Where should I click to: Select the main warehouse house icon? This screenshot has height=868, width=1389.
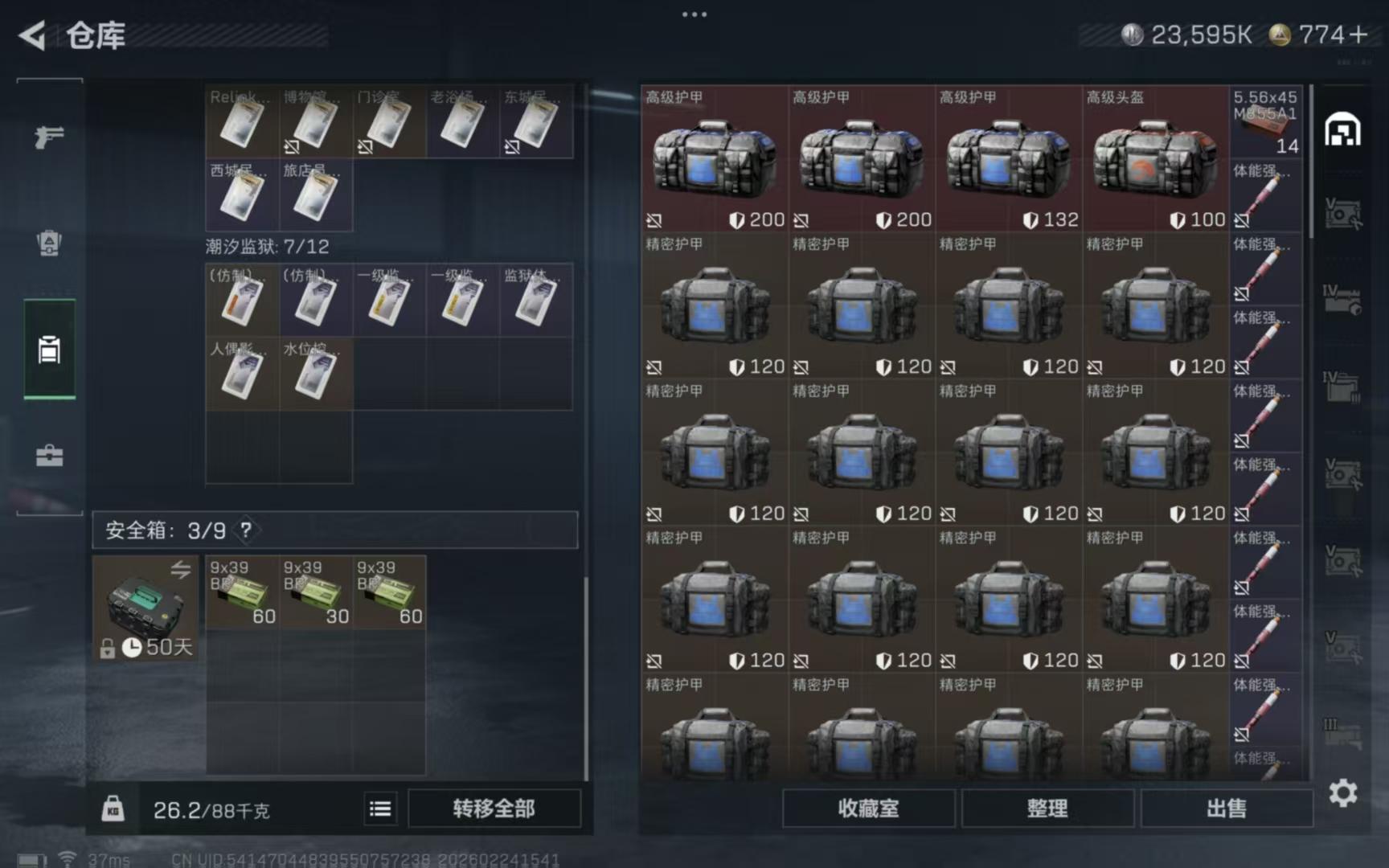(1342, 129)
